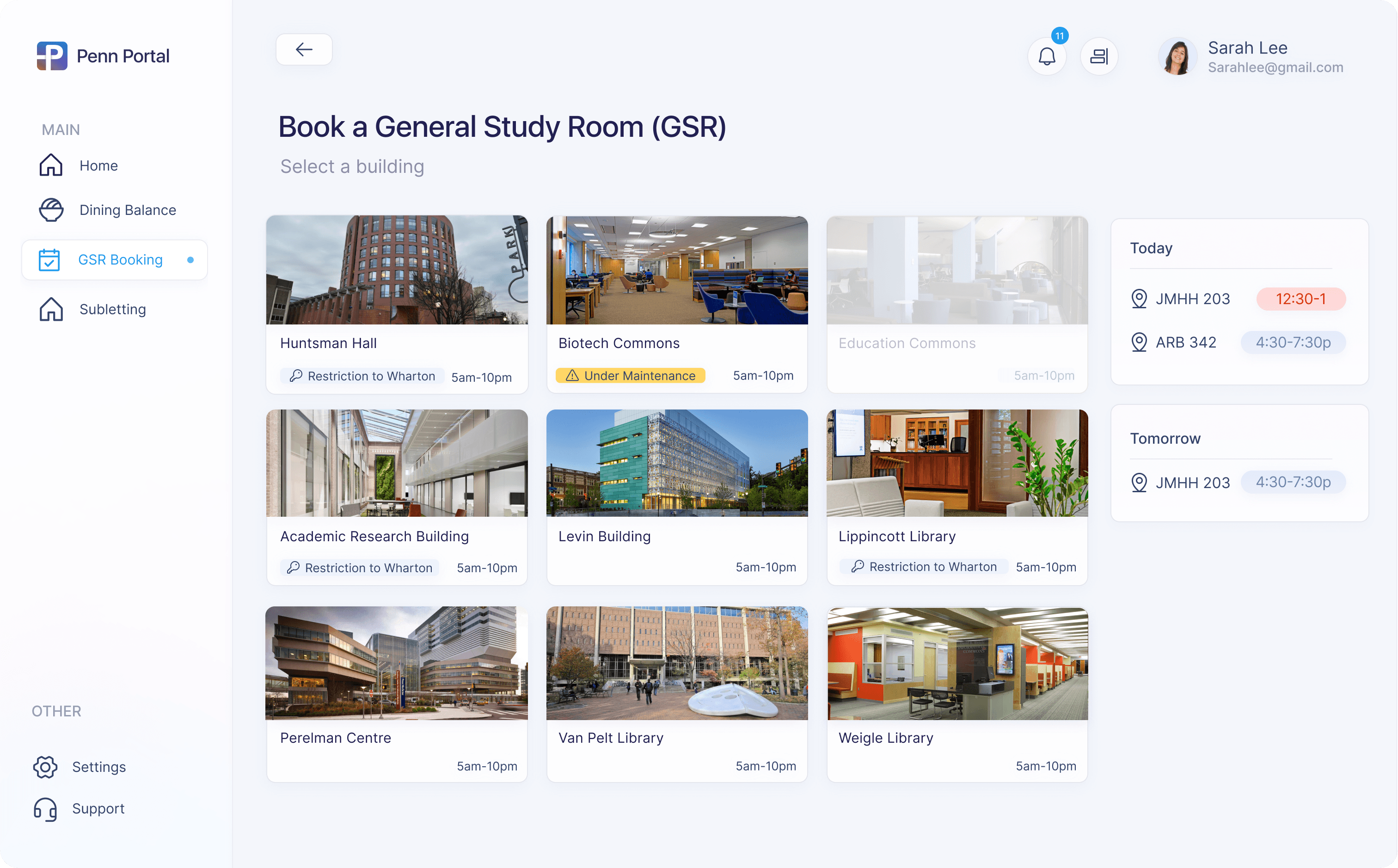
Task: Open Support in the sidebar
Action: [x=98, y=808]
